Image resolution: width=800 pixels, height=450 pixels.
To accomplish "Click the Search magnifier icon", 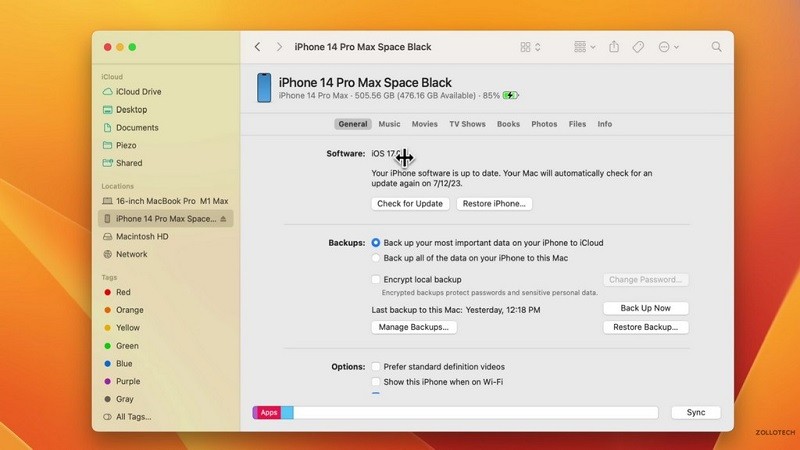I will pyautogui.click(x=716, y=47).
